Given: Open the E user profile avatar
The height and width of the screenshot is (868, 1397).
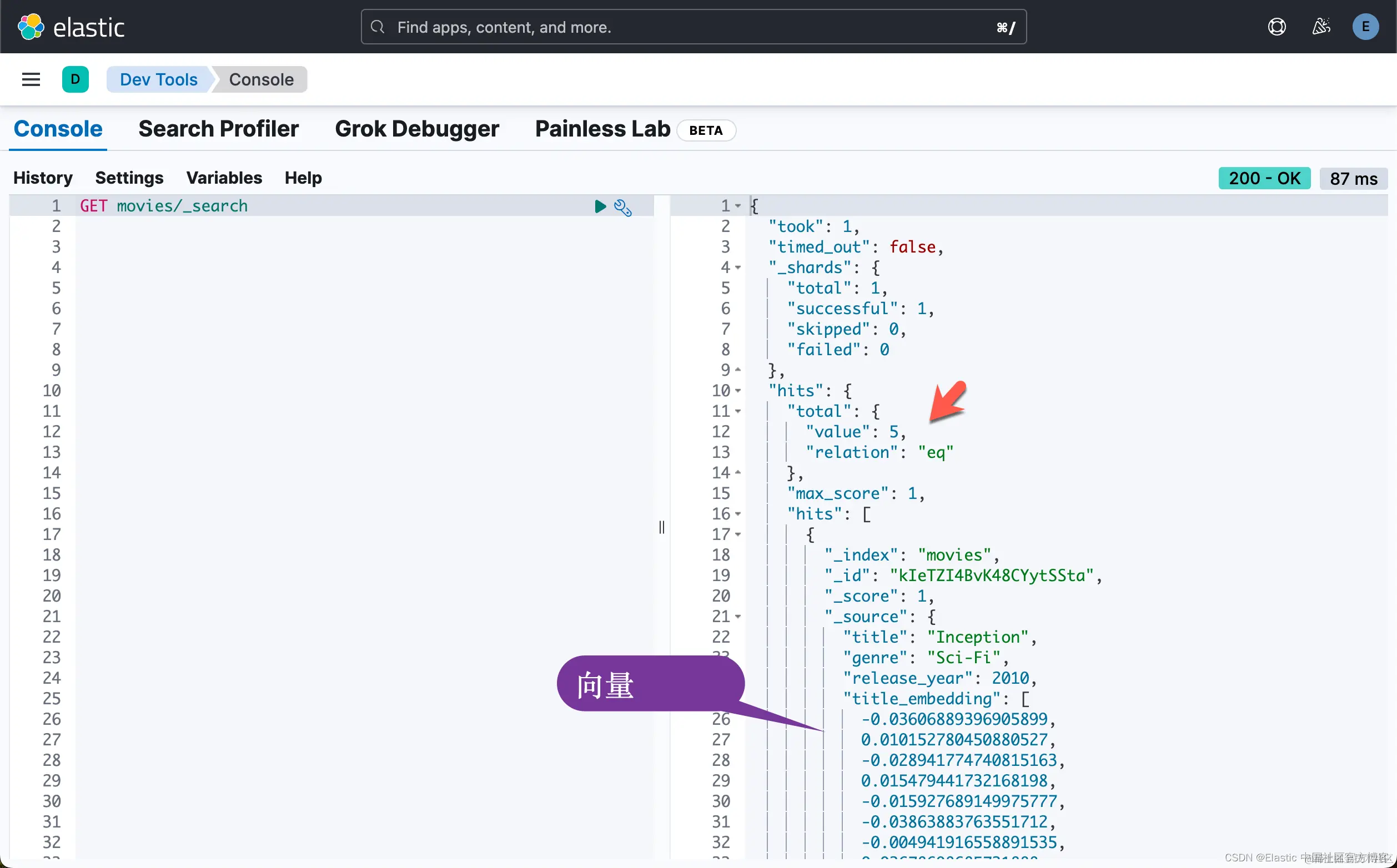Looking at the screenshot, I should [1365, 27].
